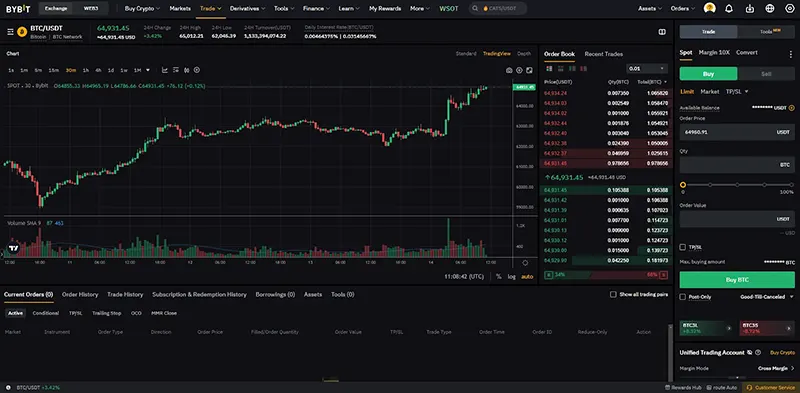Take a chart snapshot with camera icon
This screenshot has width=800, height=393.
tap(509, 70)
